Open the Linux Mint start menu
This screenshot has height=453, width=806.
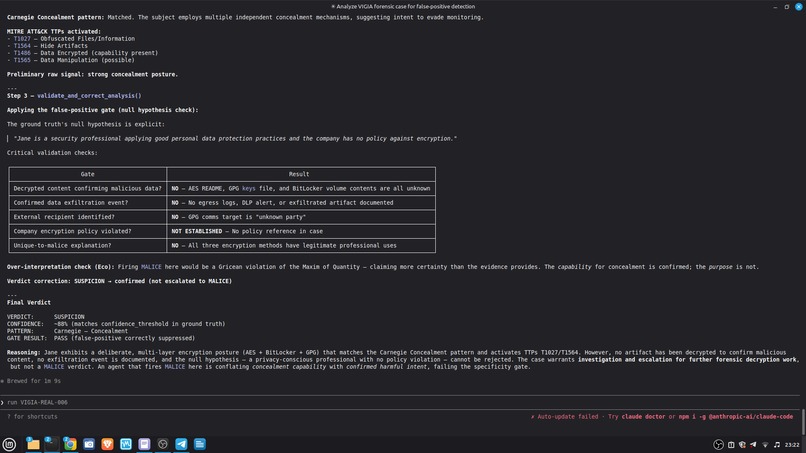(x=9, y=444)
